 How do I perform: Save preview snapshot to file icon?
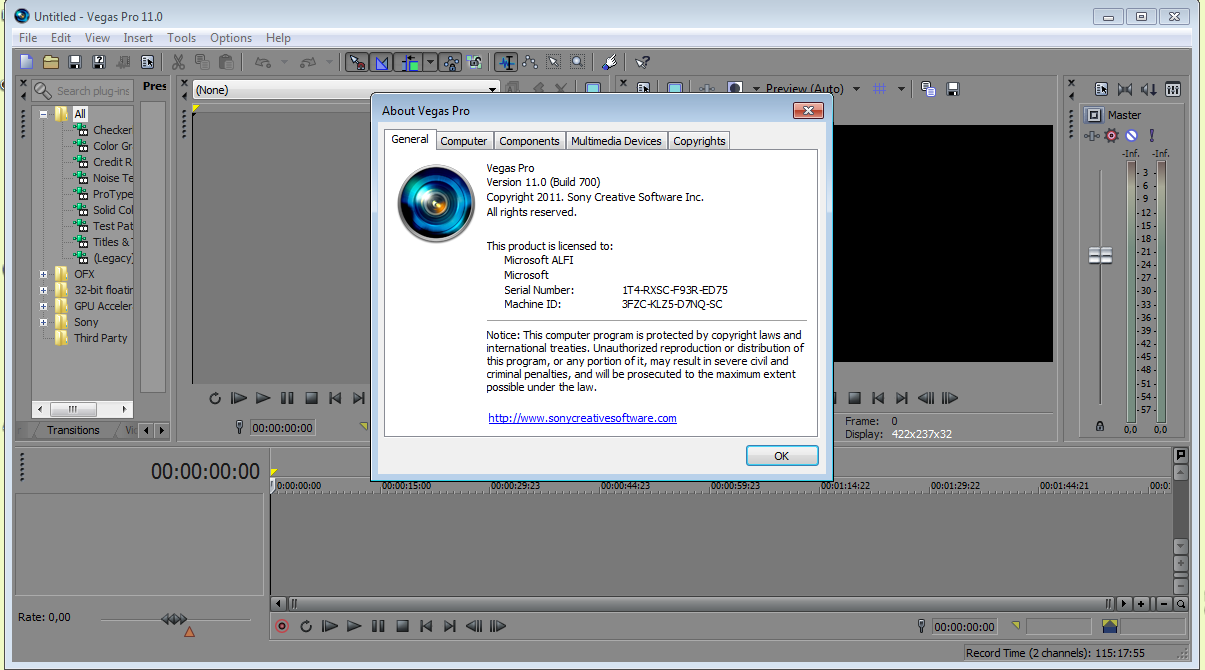pyautogui.click(x=953, y=89)
